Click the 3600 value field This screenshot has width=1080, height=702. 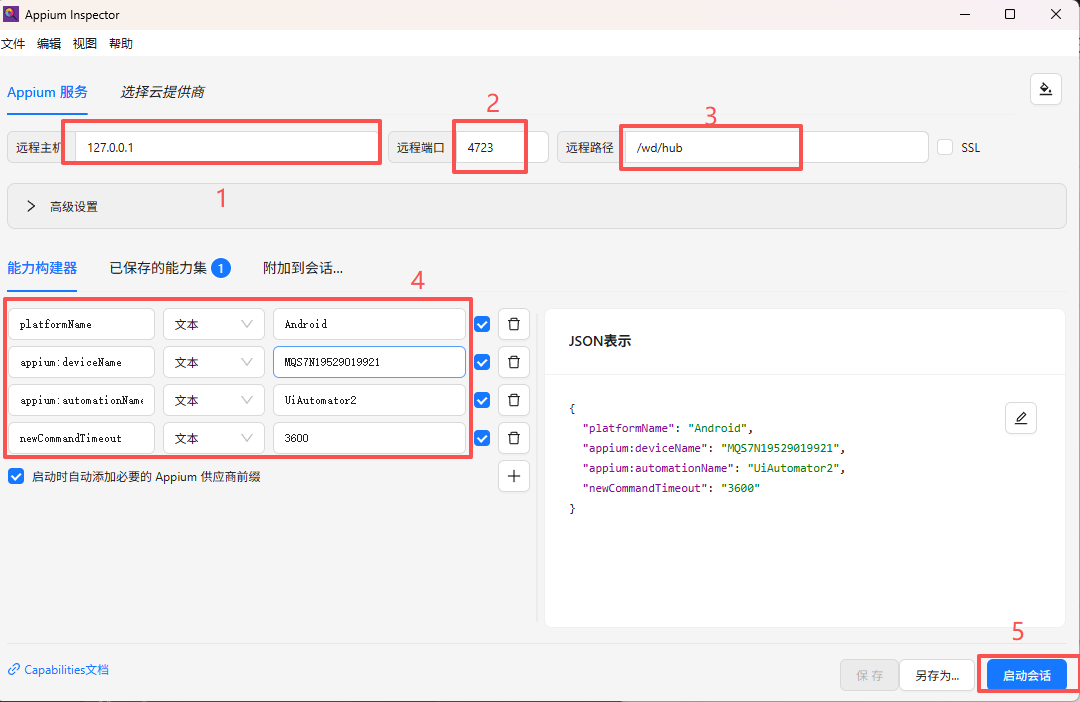pos(369,438)
